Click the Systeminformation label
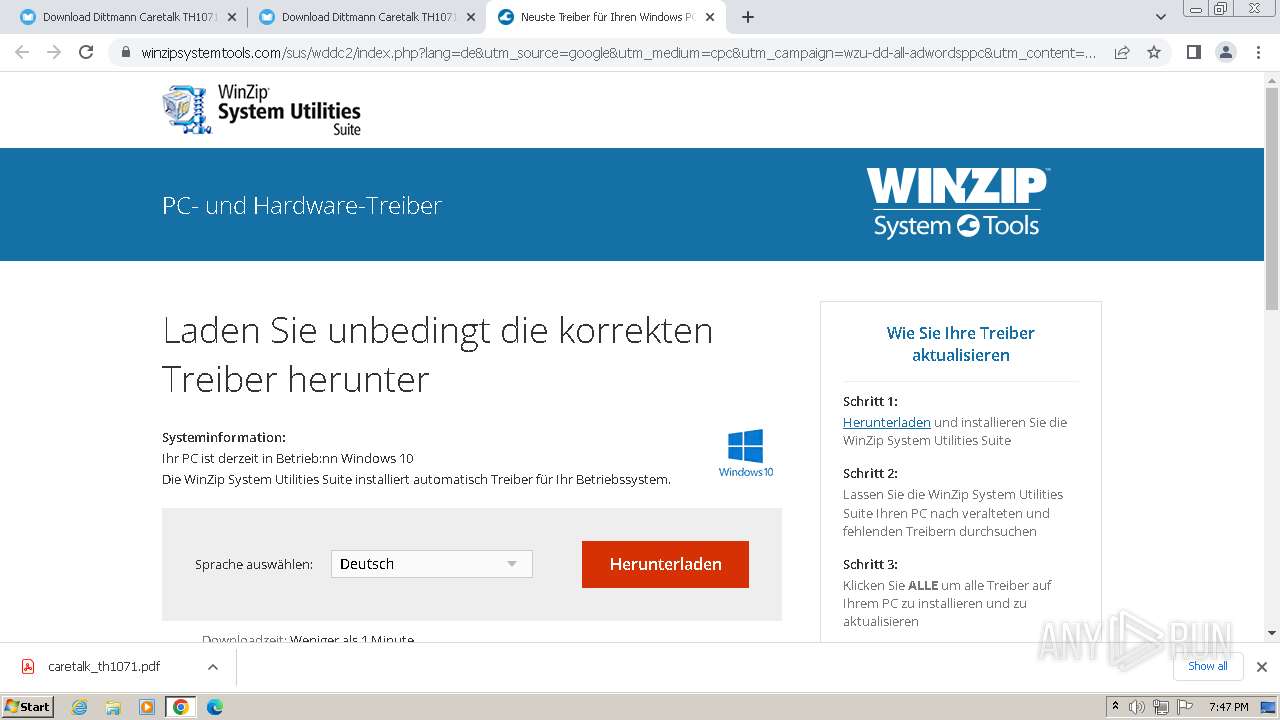 224,437
